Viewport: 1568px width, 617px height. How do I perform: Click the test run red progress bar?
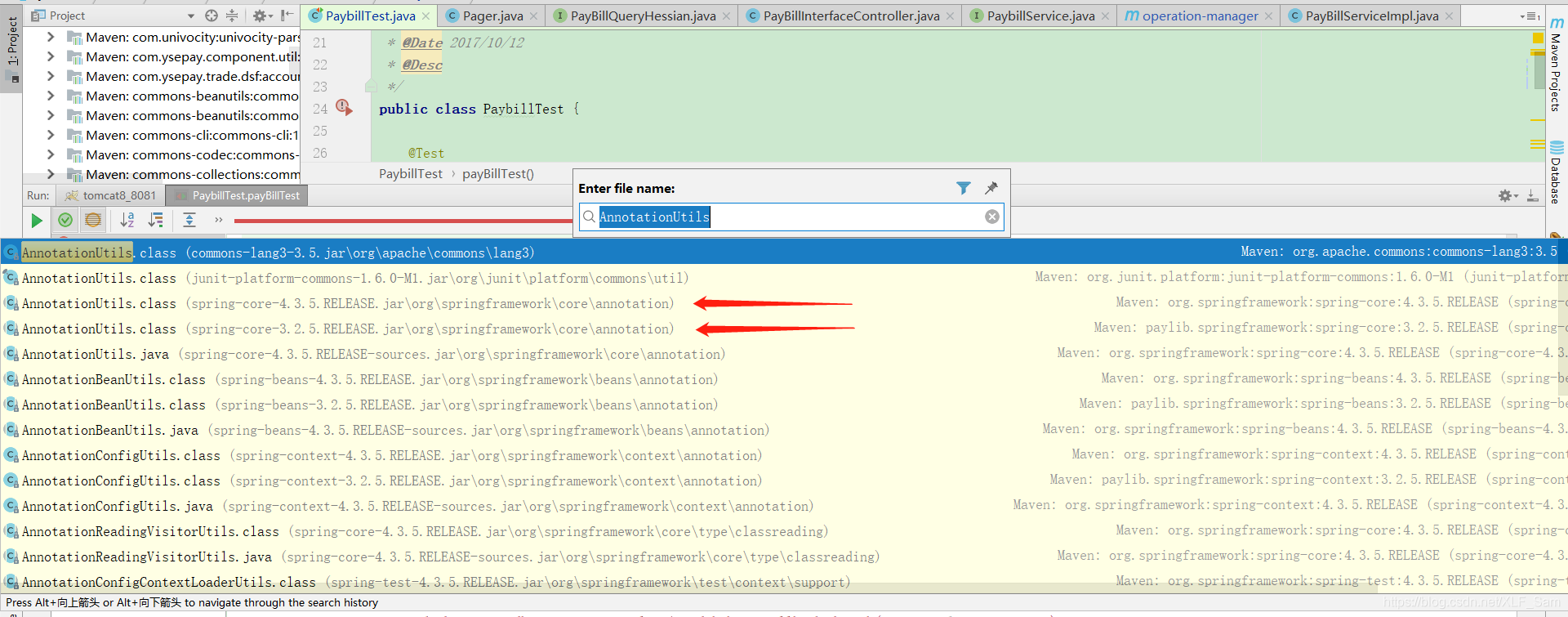[403, 221]
